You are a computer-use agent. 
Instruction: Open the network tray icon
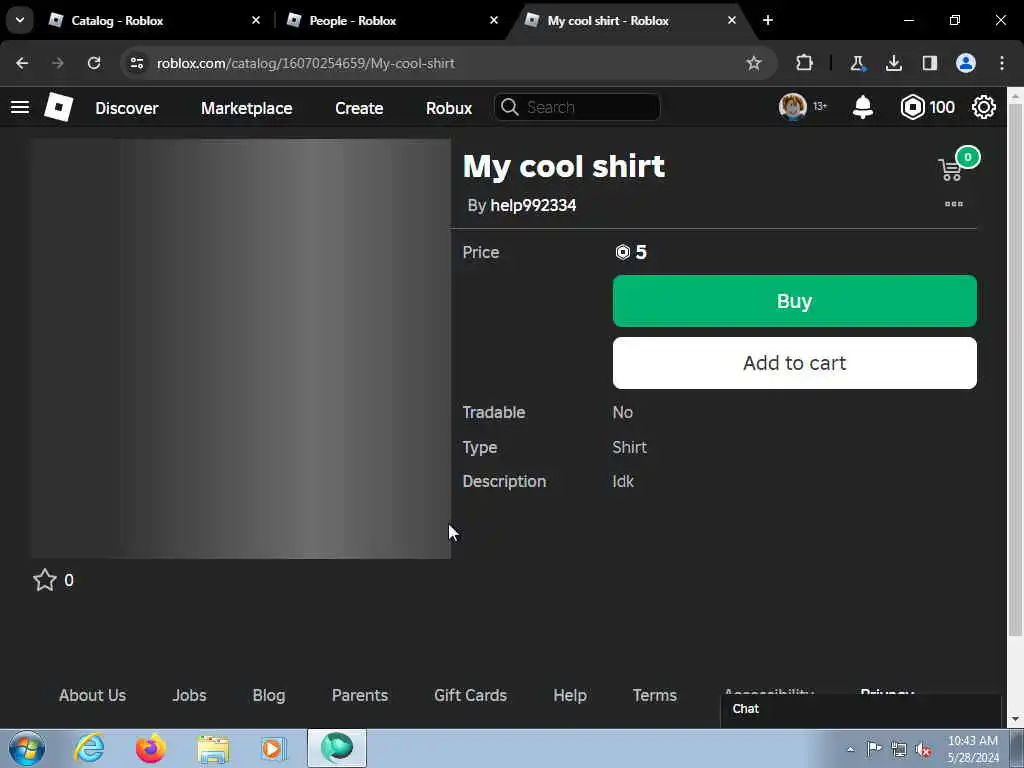[x=899, y=749]
